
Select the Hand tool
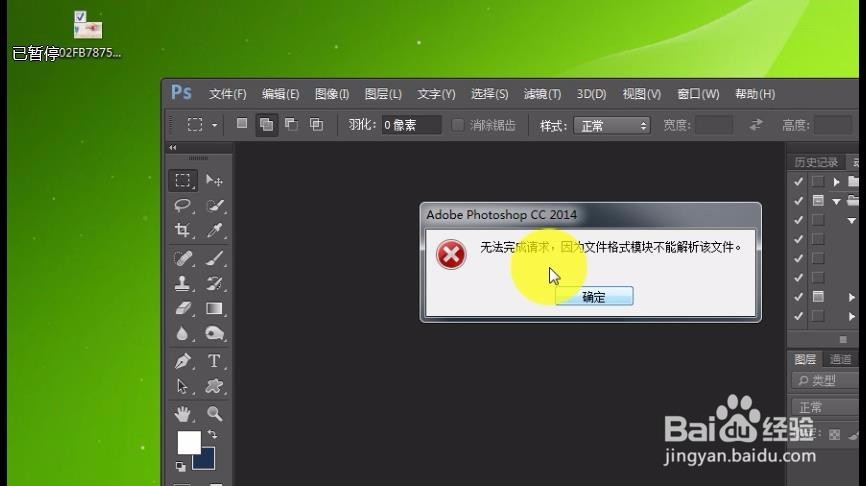[x=183, y=413]
